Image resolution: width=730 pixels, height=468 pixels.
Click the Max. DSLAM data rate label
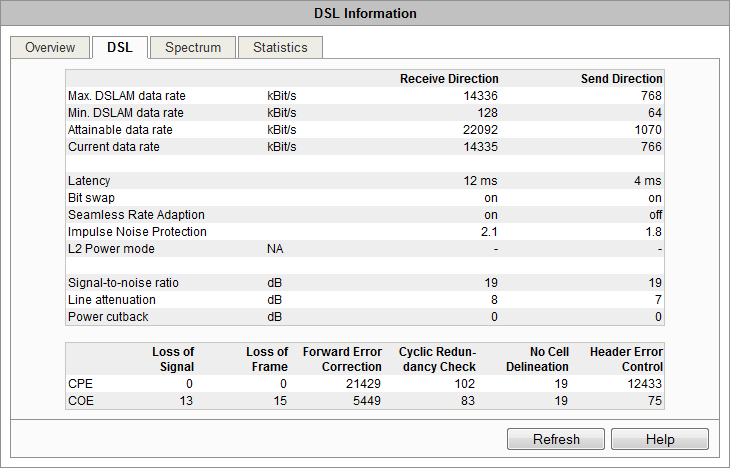(127, 96)
